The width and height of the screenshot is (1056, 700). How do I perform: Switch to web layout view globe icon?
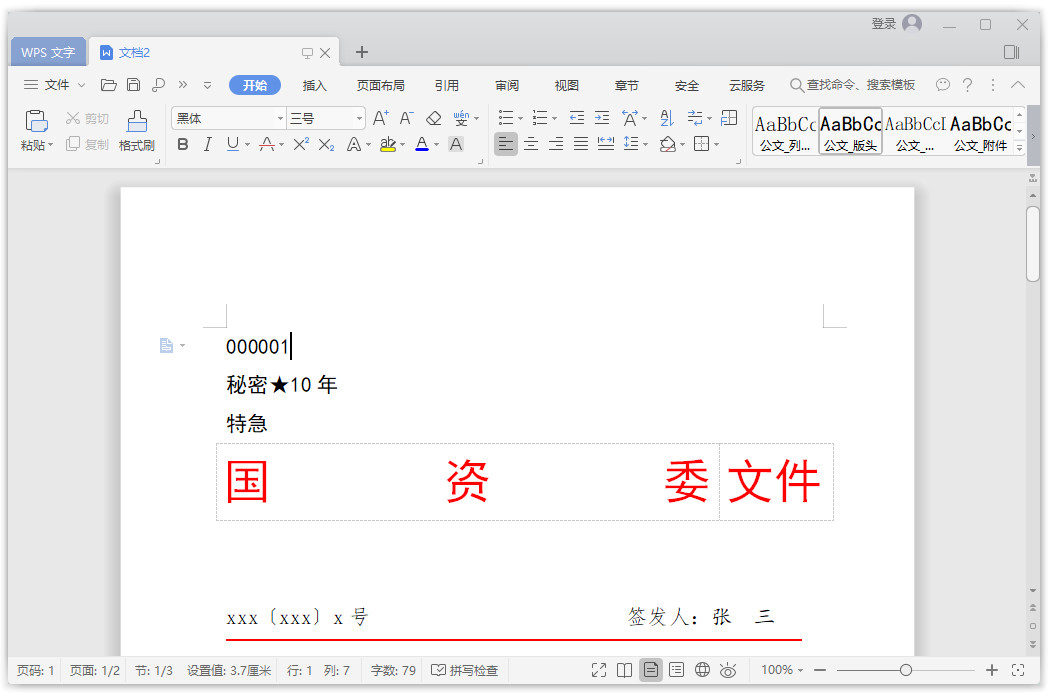702,670
